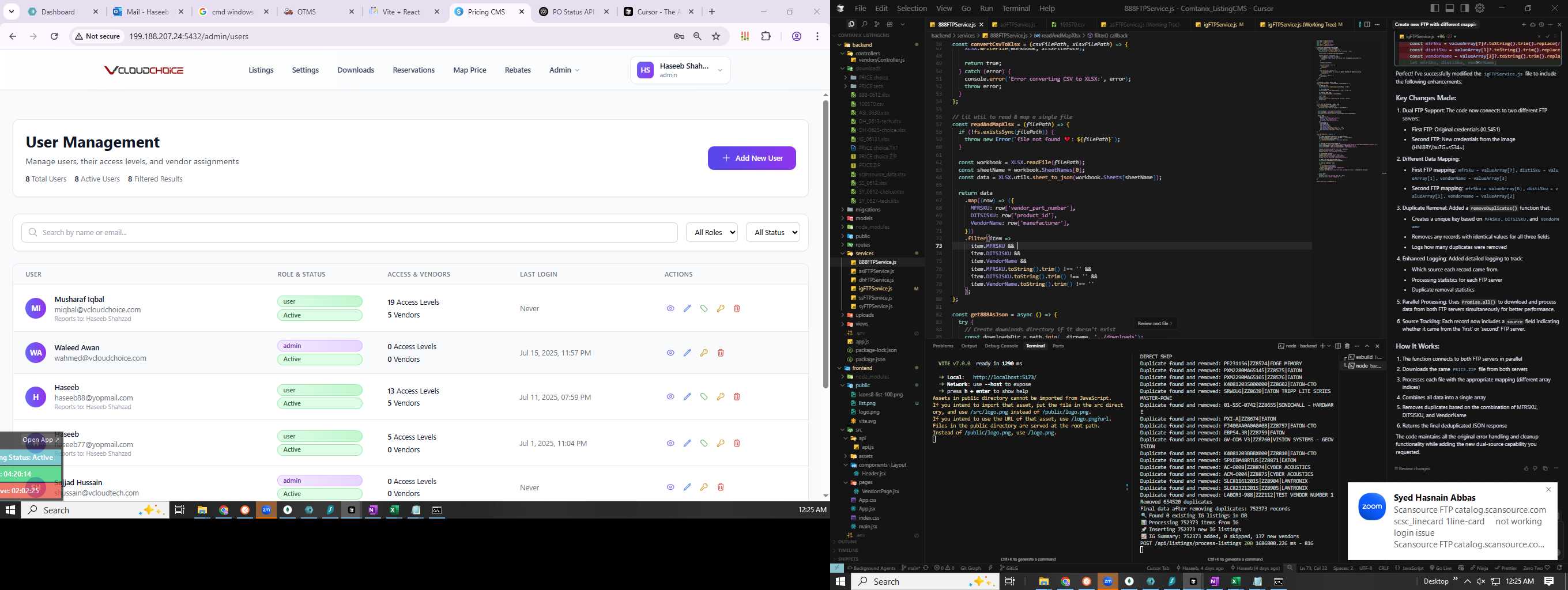The image size is (1568, 590).
Task: Kill terminal with trash icon in Cursor panel
Action: click(1347, 346)
